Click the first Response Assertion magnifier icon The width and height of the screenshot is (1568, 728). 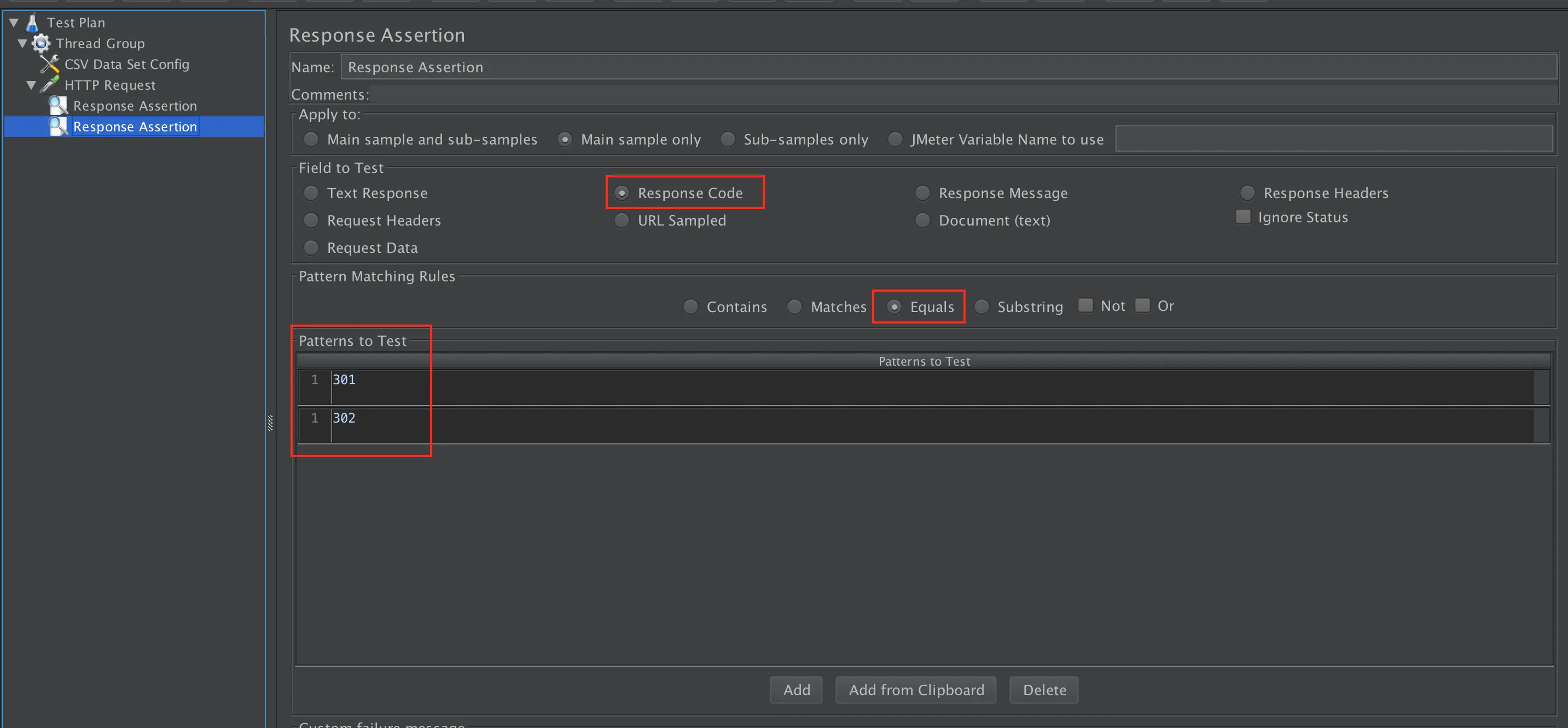click(x=59, y=106)
